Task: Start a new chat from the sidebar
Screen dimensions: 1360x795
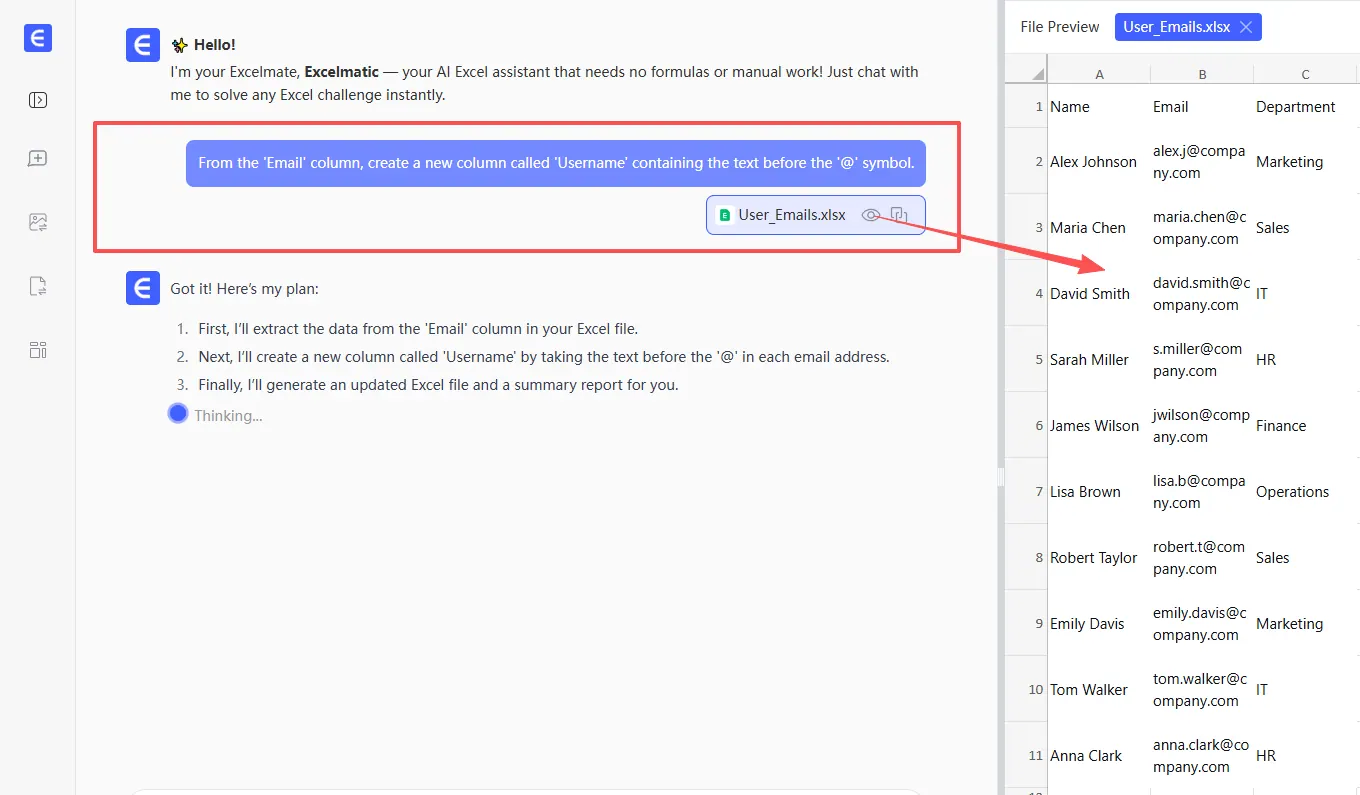Action: pos(38,159)
